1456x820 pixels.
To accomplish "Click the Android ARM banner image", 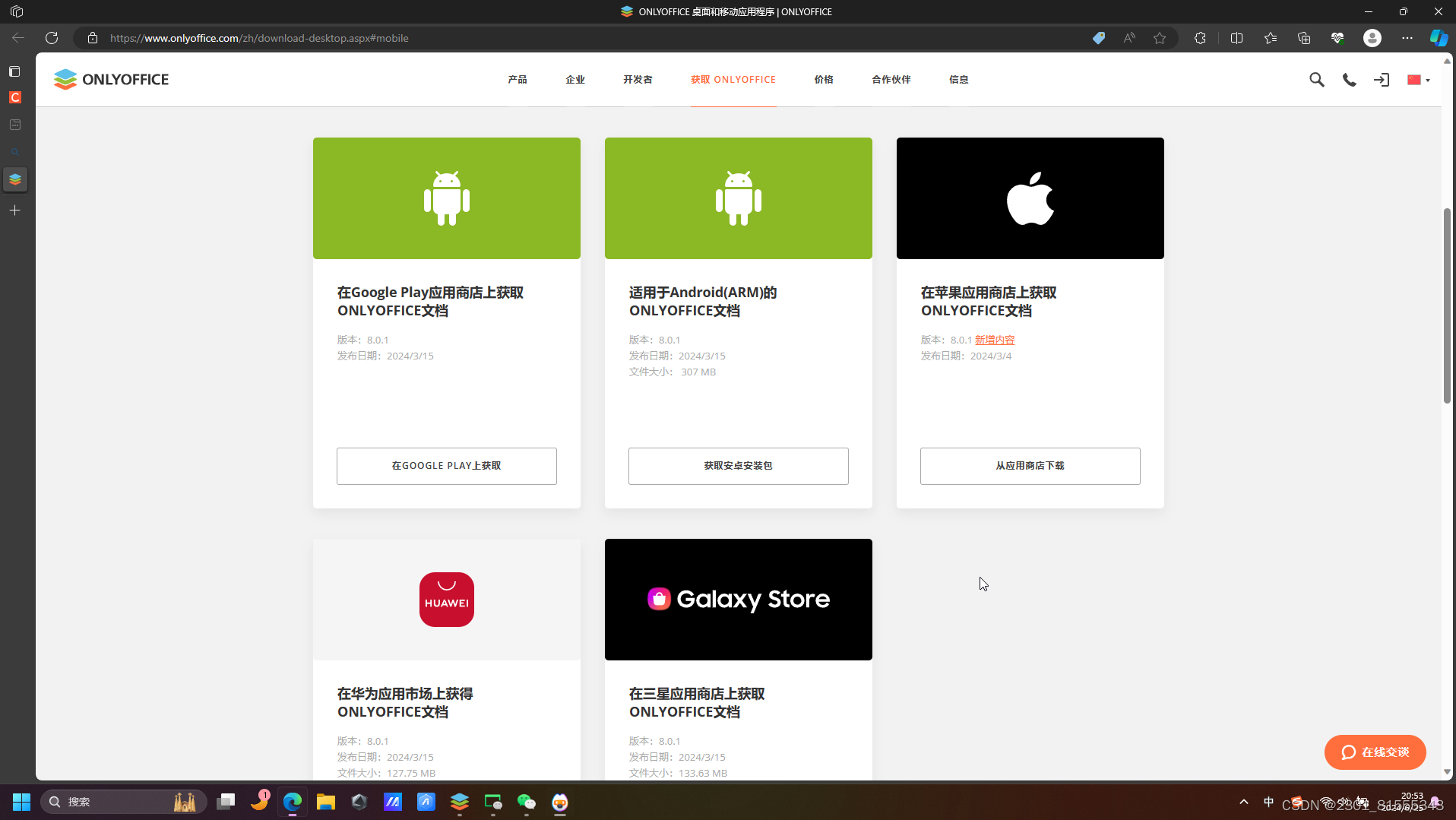I will pos(739,198).
